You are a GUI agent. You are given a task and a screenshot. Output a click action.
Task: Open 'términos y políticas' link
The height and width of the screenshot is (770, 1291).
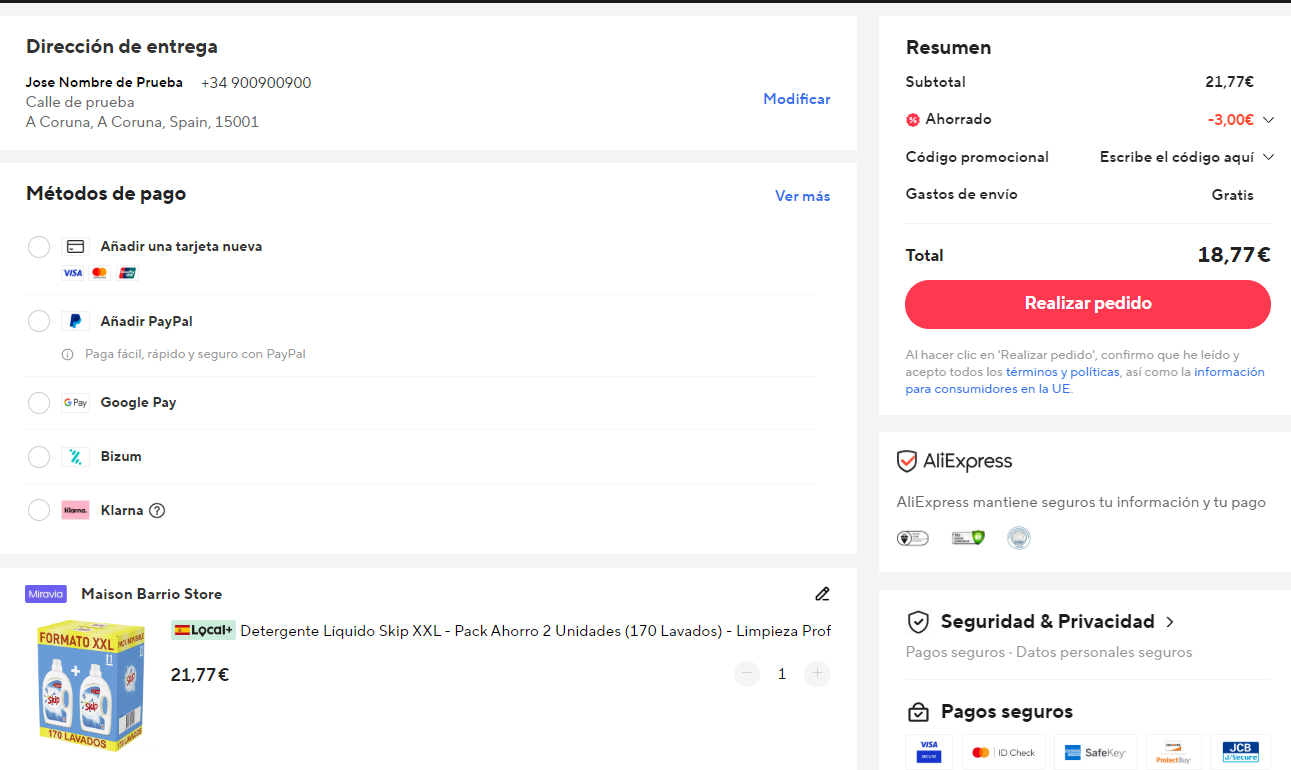pos(1063,372)
